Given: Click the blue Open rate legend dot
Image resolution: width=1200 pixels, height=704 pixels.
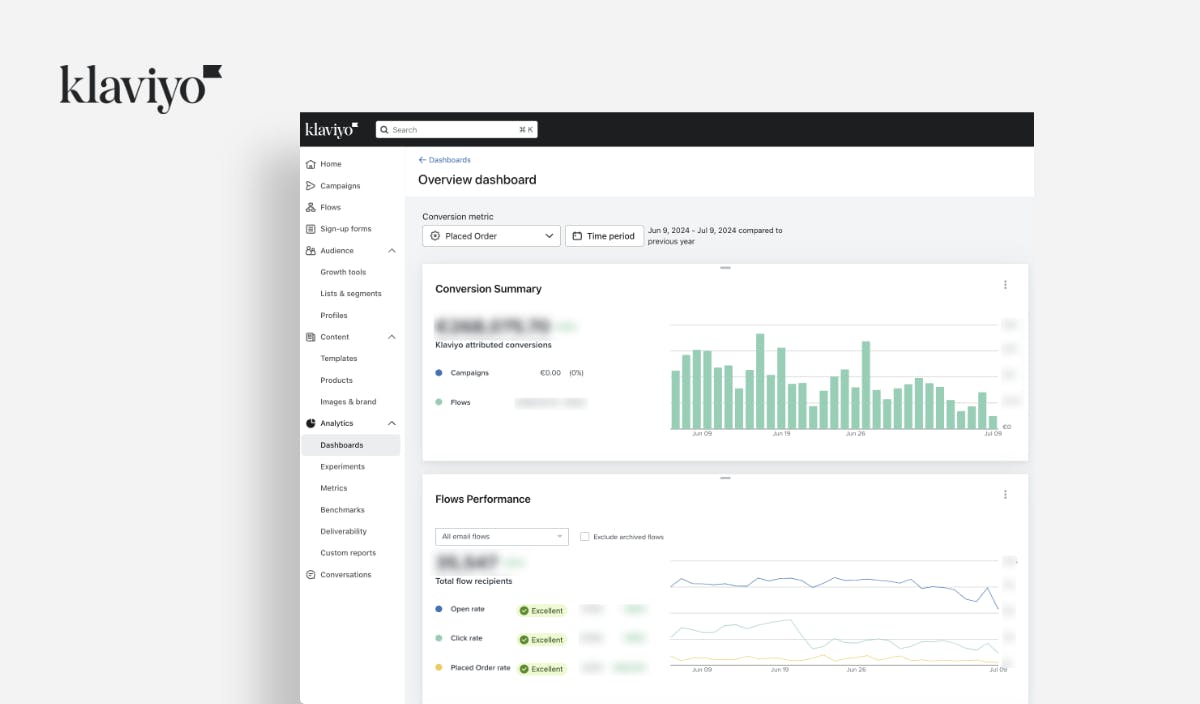Looking at the screenshot, I should 439,609.
